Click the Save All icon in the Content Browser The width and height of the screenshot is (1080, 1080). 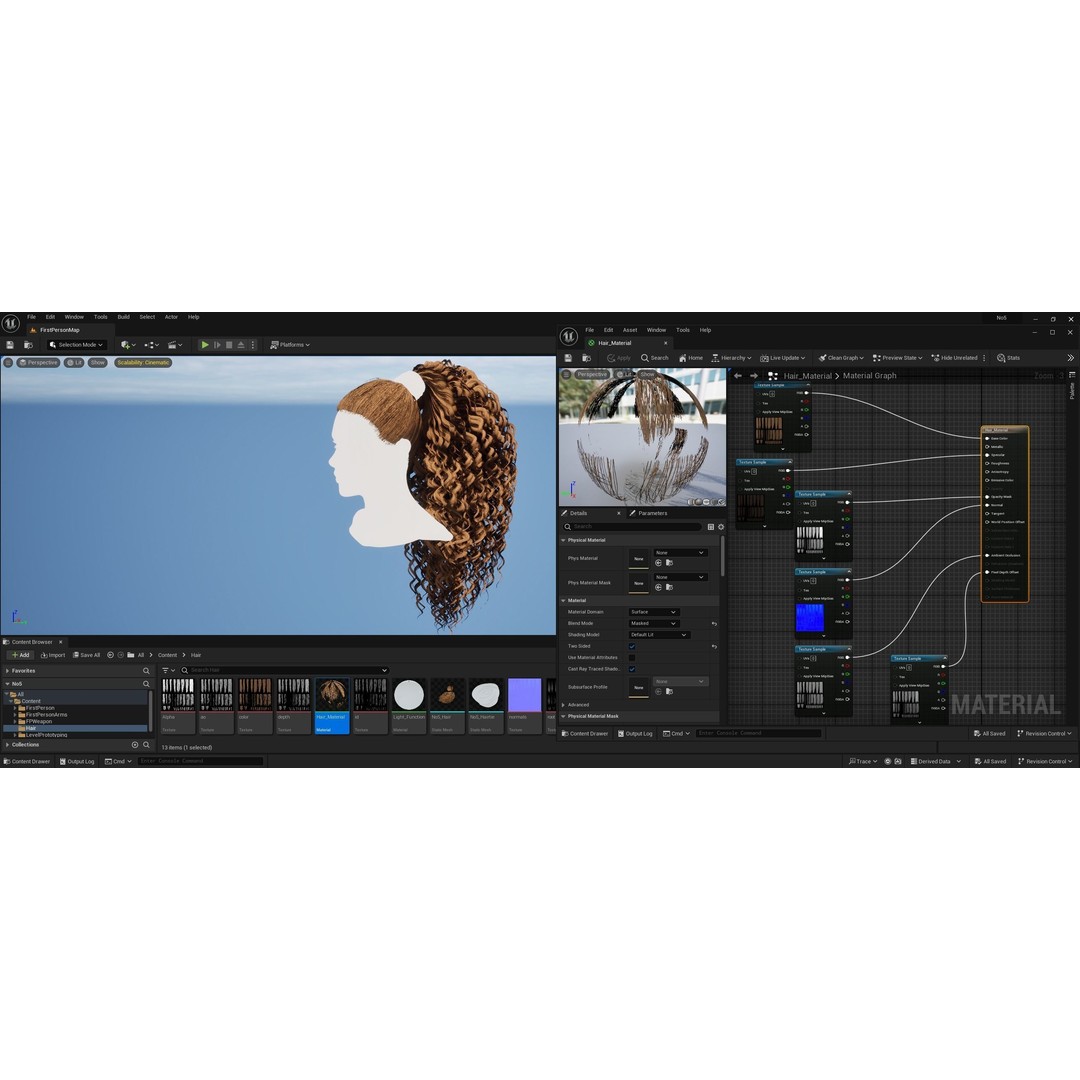coord(86,654)
